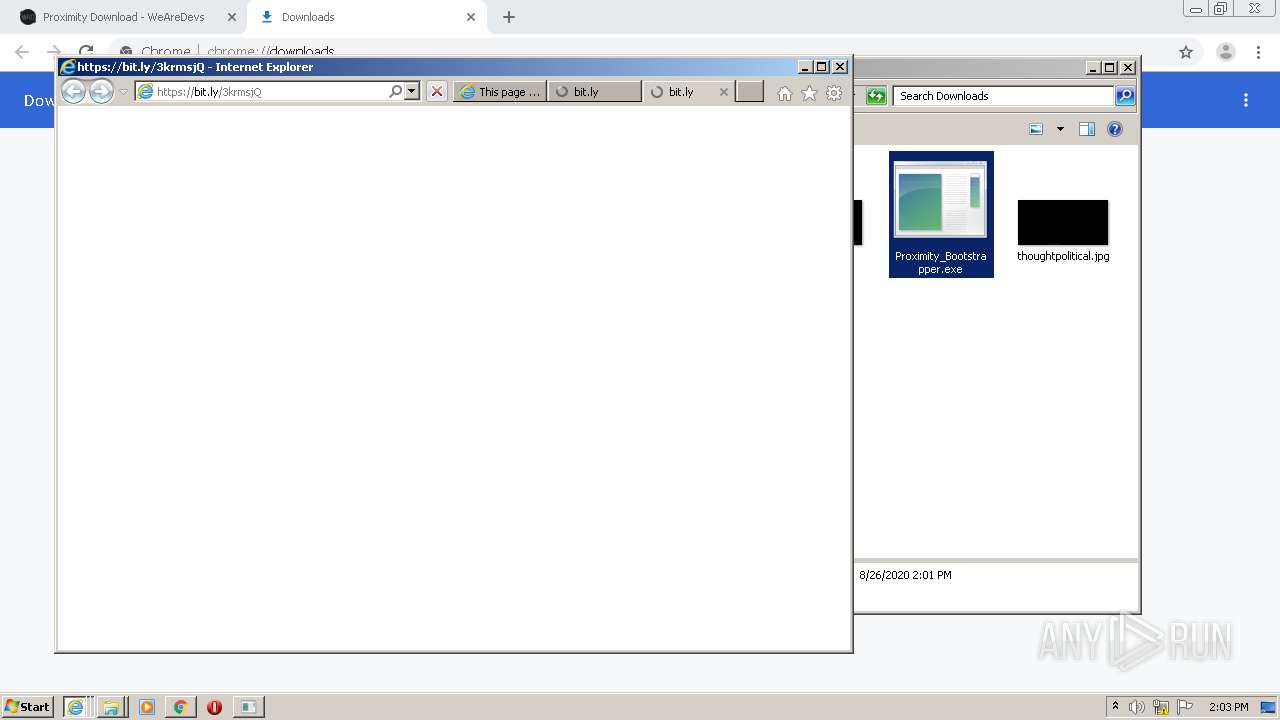Image resolution: width=1280 pixels, height=720 pixels.
Task: Click the search magnifier in IE address bar
Action: 396,92
